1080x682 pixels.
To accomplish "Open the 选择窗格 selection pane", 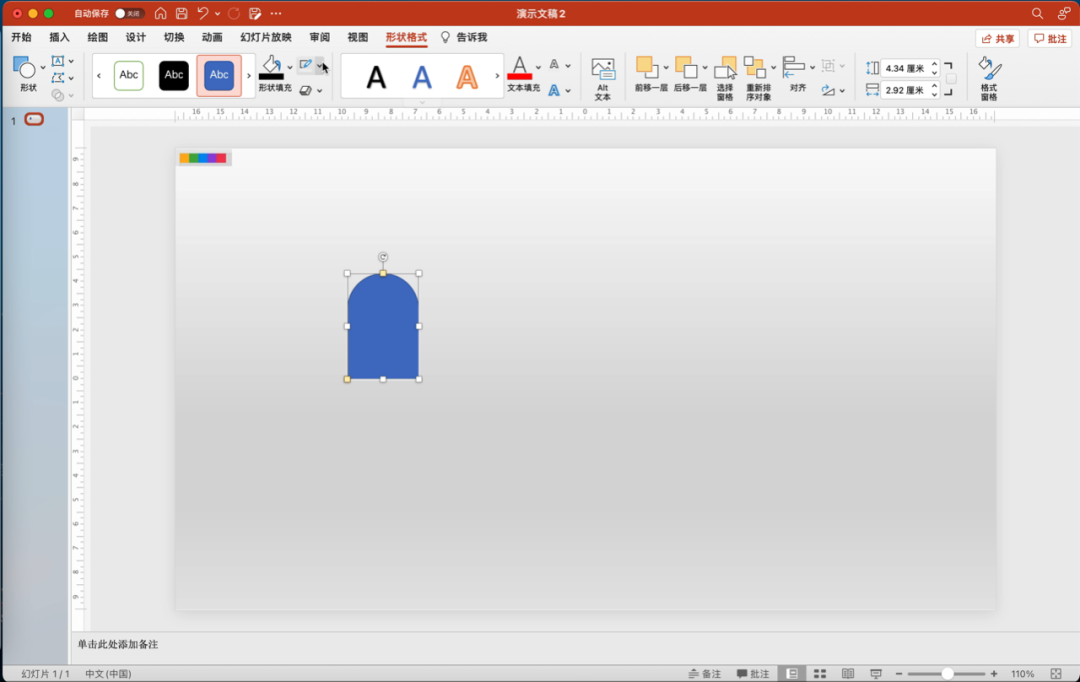I will coord(725,79).
